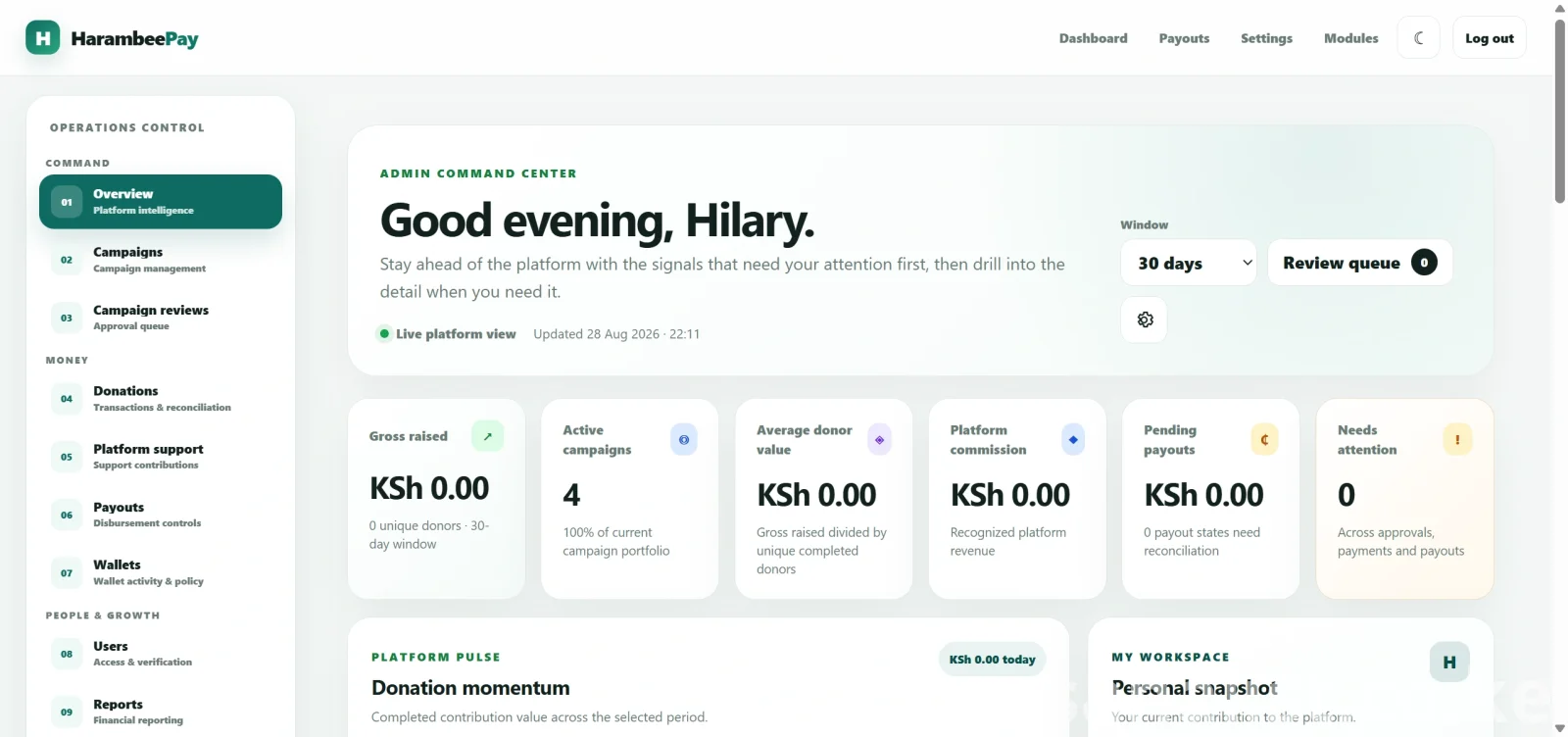Click the Gross raised trend arrow icon
The image size is (1568, 737).
(487, 436)
